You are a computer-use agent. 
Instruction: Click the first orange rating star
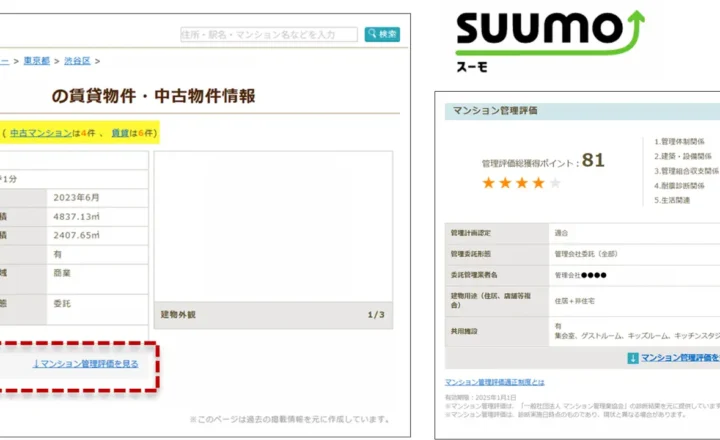point(489,183)
